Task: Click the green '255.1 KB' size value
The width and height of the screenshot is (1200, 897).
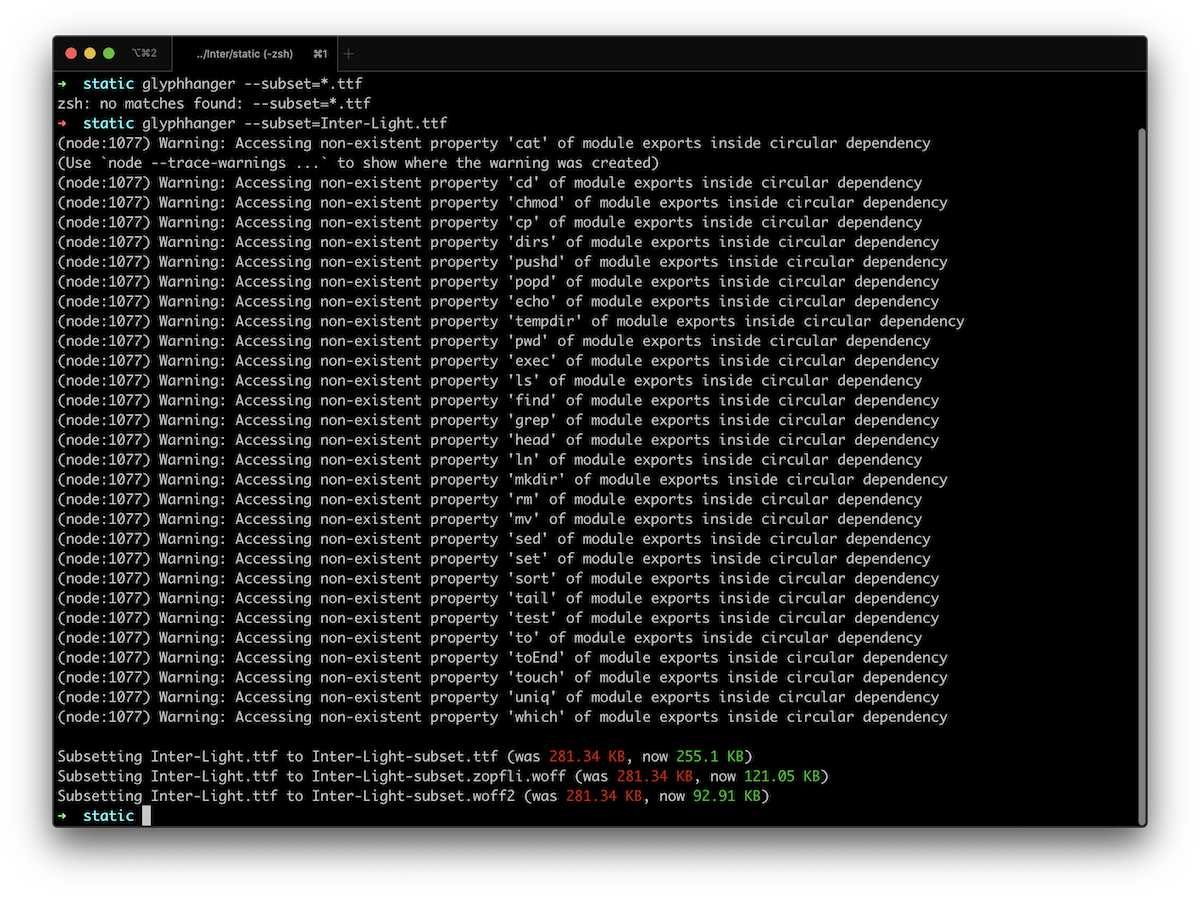Action: click(x=710, y=757)
